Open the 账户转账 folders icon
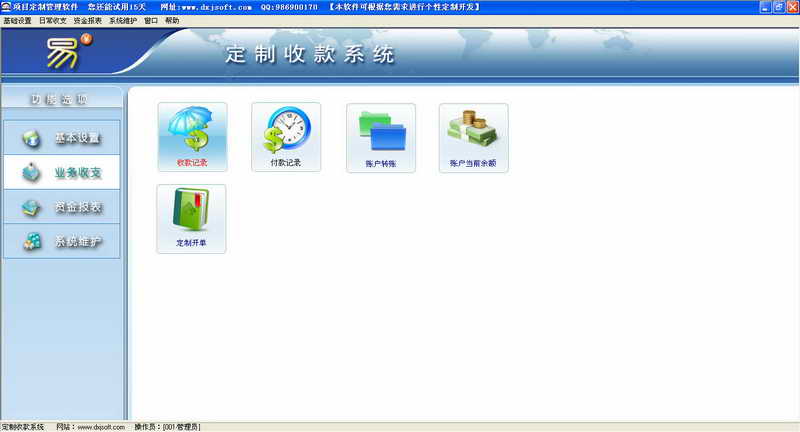 (381, 138)
